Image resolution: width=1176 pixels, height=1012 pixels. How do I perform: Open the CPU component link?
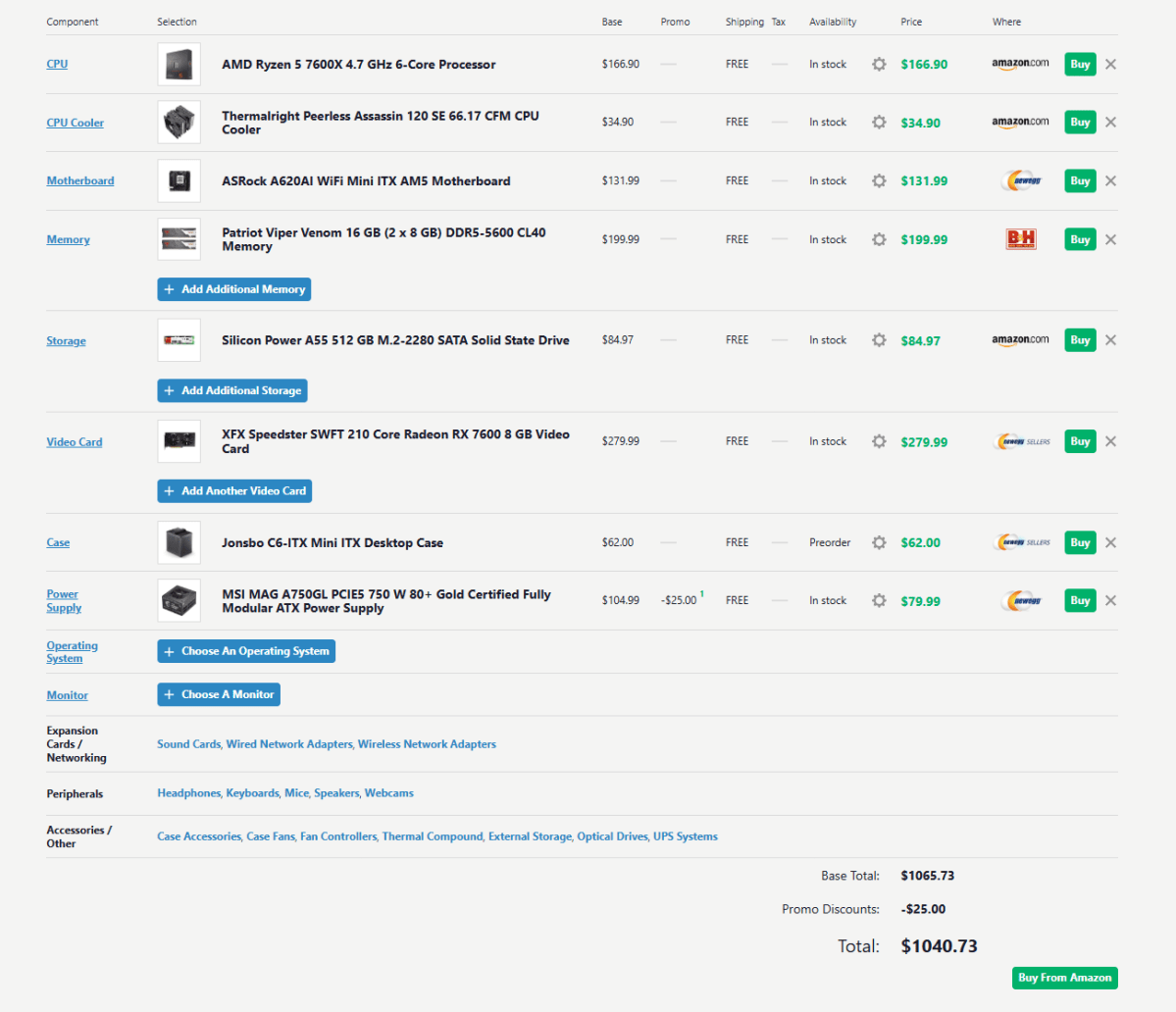point(57,65)
